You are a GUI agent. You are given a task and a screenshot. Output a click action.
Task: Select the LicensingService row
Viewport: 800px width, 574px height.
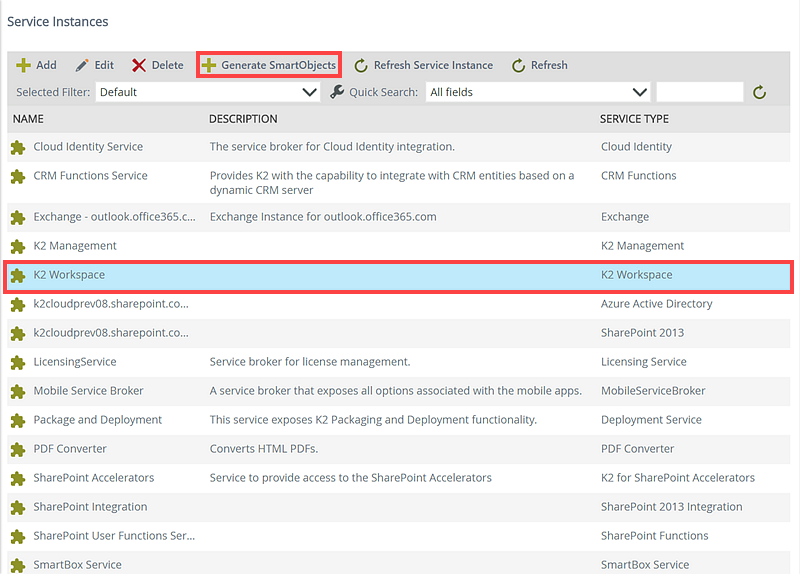coord(75,362)
